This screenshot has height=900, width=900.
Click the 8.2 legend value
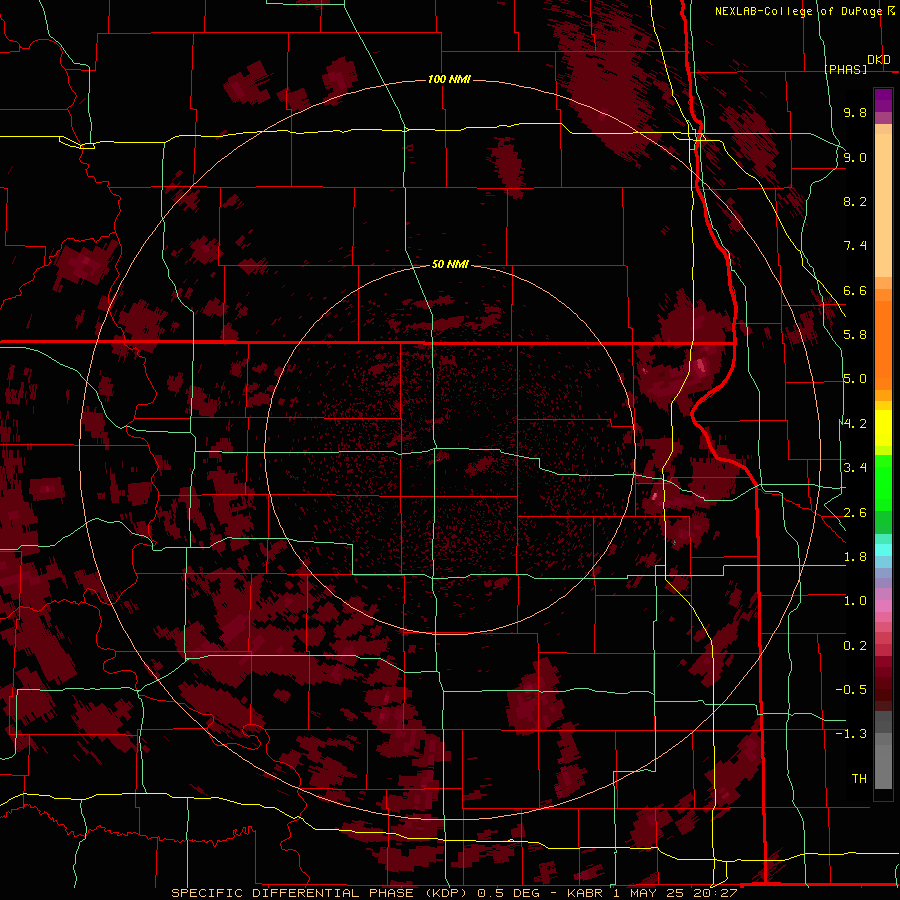(x=855, y=201)
